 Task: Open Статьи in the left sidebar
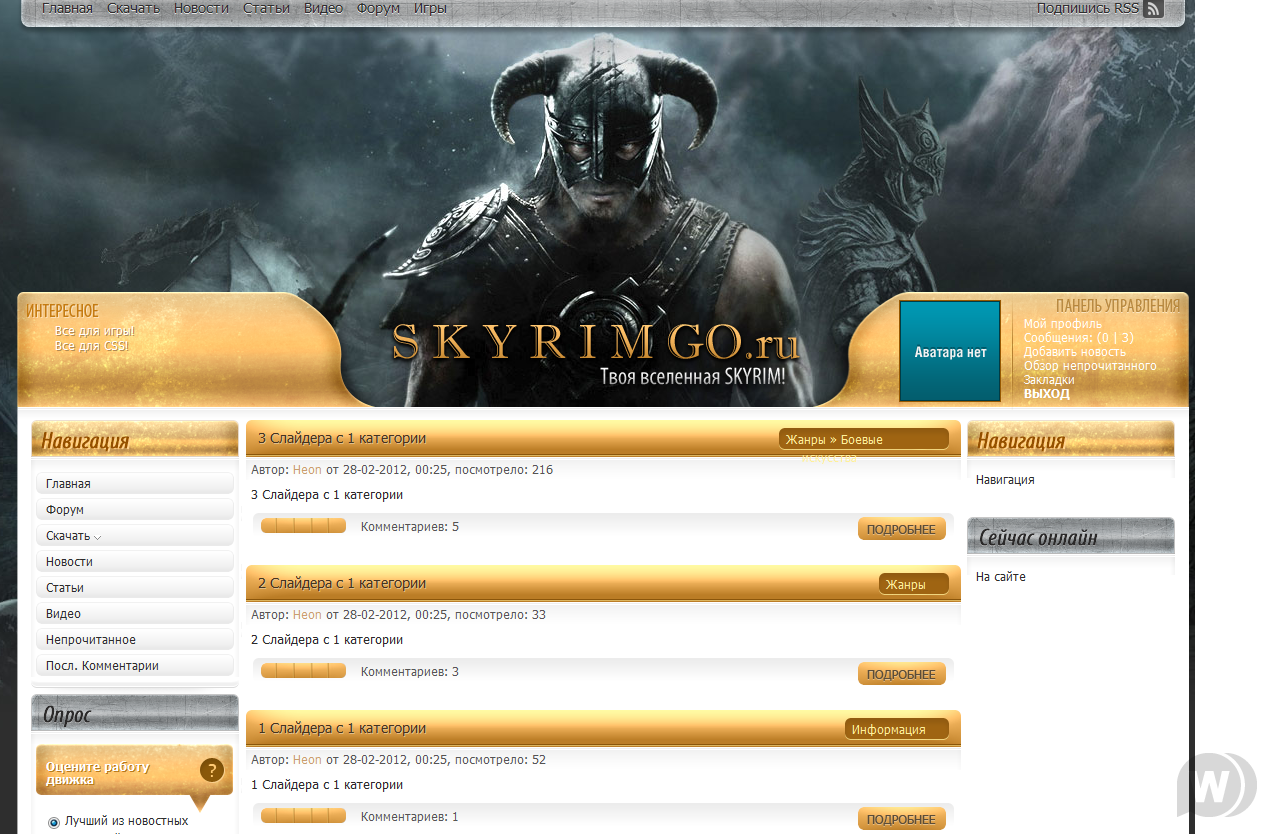[x=135, y=588]
